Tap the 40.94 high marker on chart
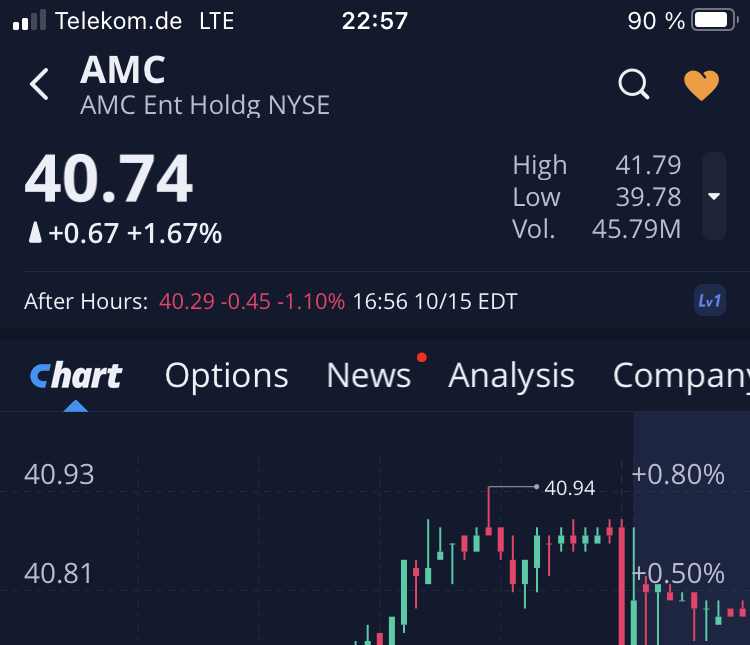Viewport: 750px width, 645px height. pyautogui.click(x=569, y=488)
